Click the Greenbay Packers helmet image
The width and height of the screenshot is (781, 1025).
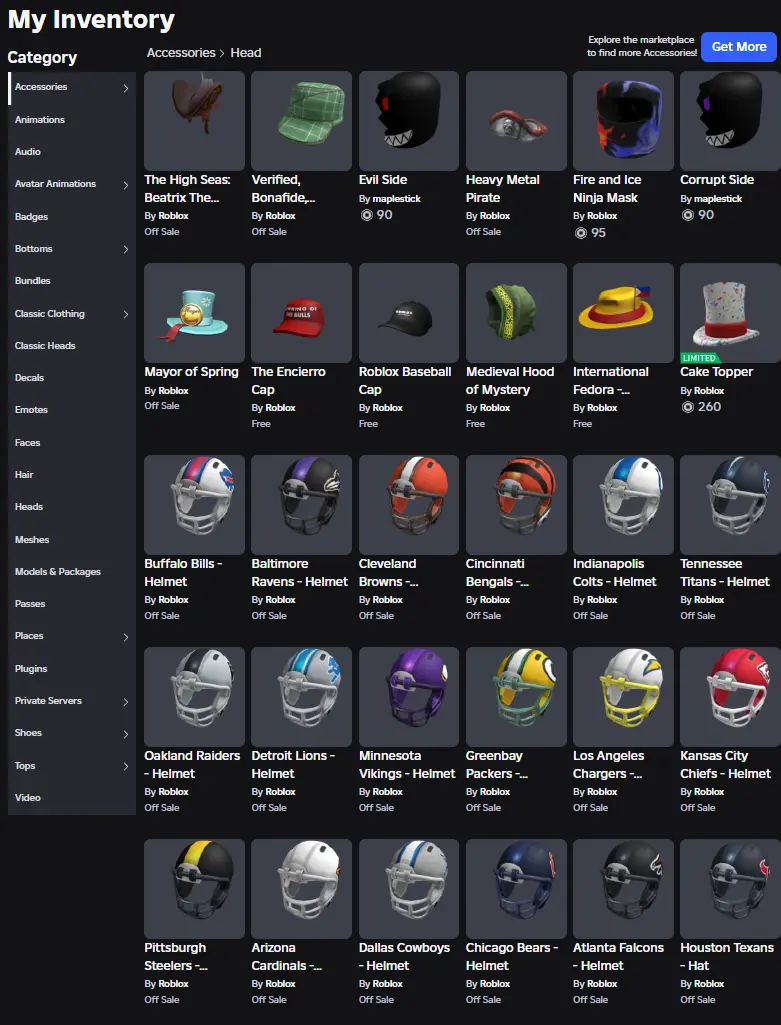tap(516, 696)
